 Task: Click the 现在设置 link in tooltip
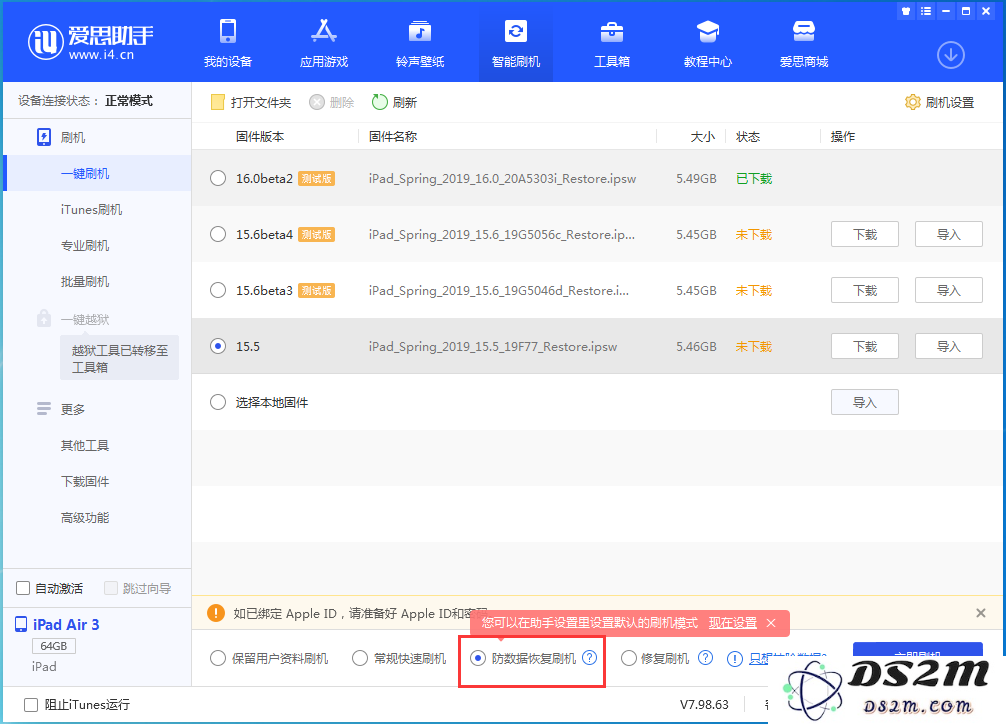pos(733,623)
